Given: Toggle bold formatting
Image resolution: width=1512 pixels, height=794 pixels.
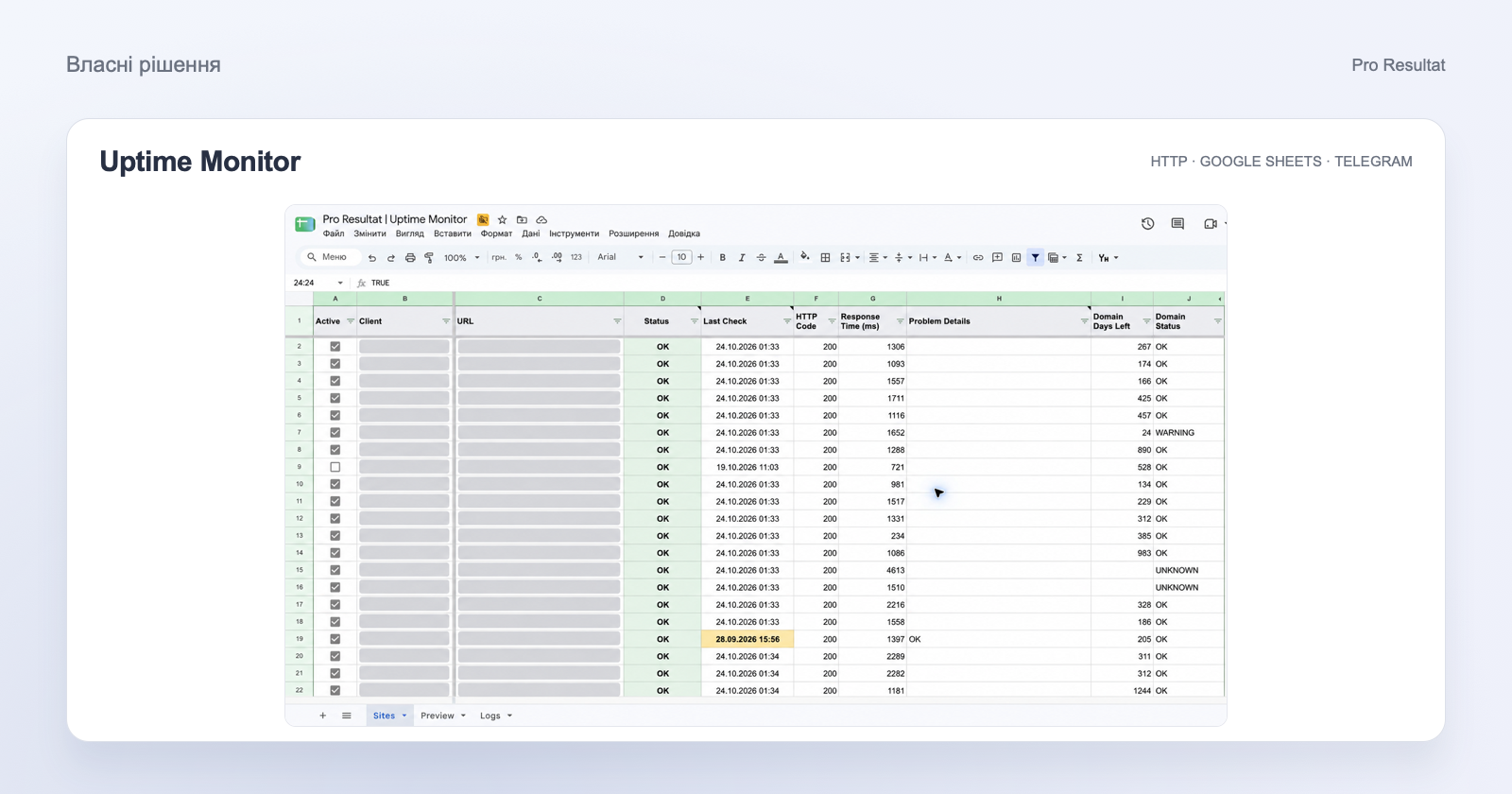Looking at the screenshot, I should point(723,258).
